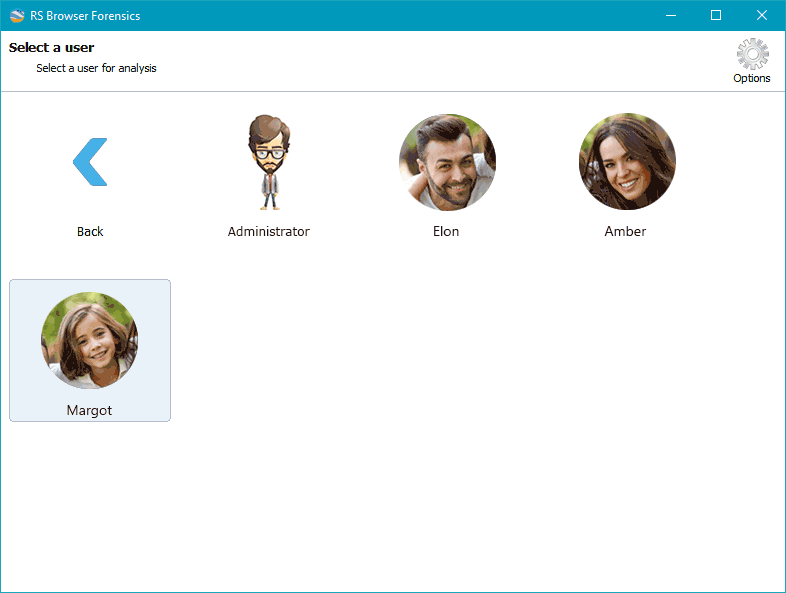Image resolution: width=786 pixels, height=593 pixels.
Task: Minimize the RS Browser Forensics window
Action: pyautogui.click(x=671, y=16)
